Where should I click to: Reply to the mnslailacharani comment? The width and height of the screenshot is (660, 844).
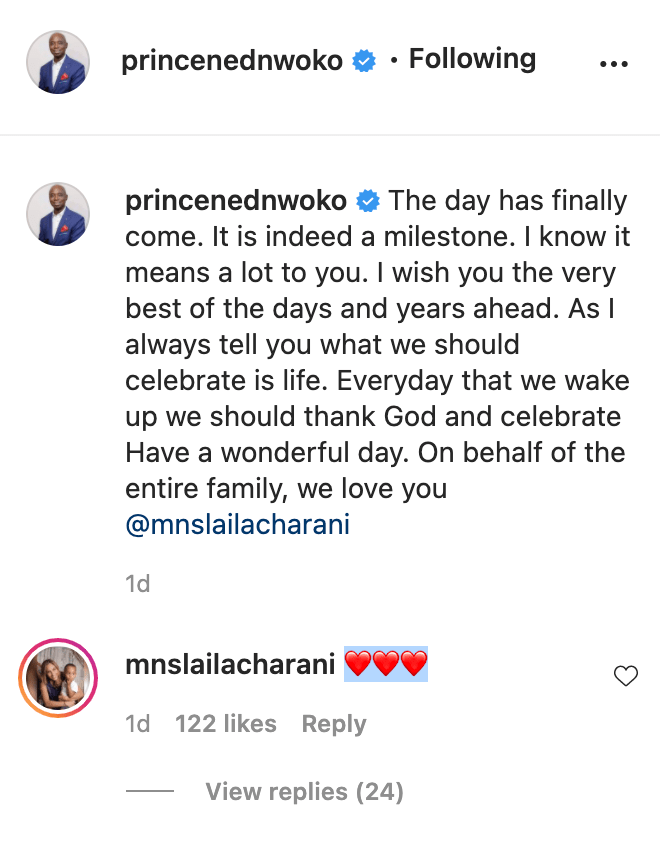334,724
